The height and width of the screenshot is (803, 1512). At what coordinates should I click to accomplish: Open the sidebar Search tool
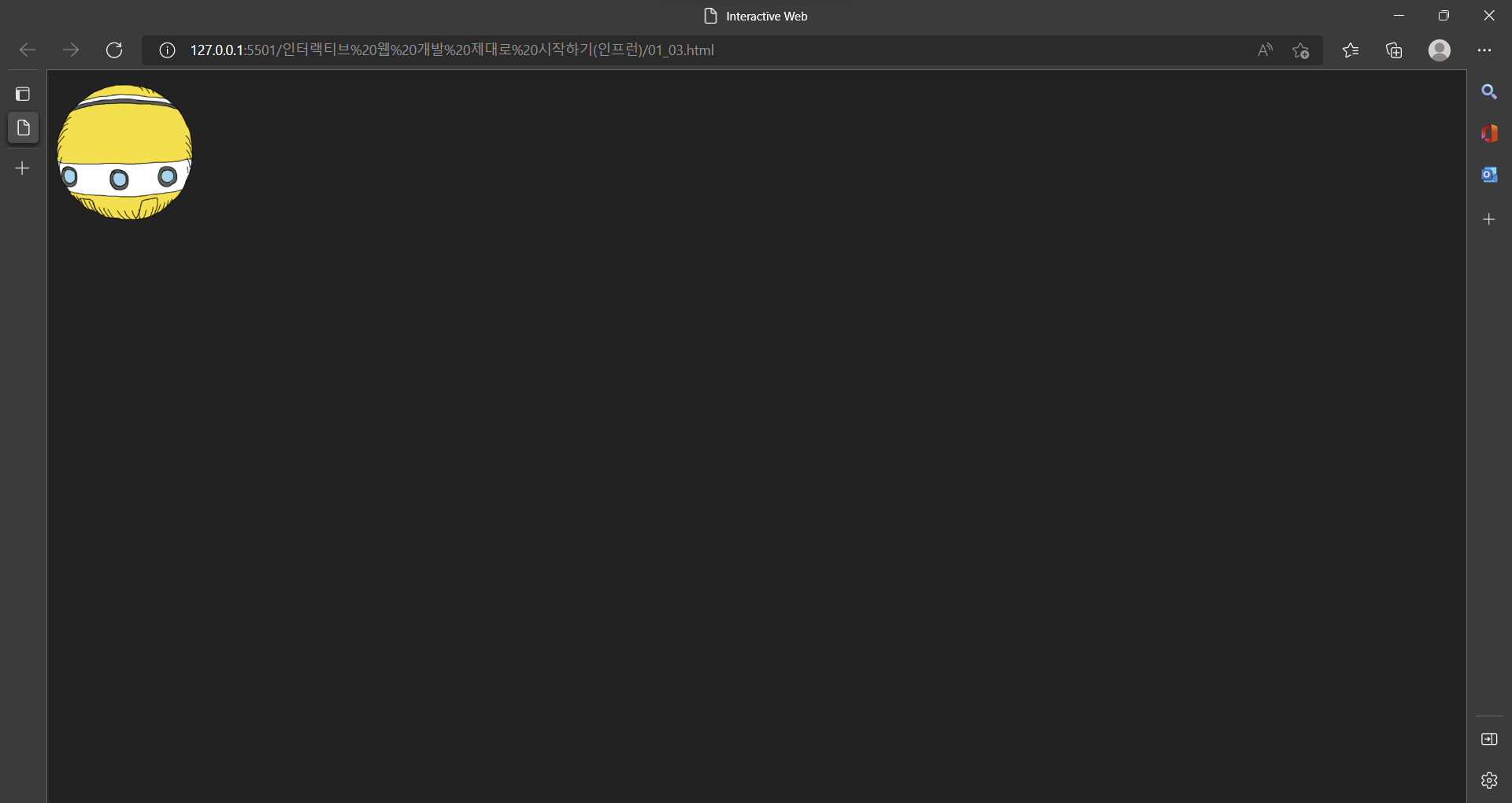[1489, 92]
